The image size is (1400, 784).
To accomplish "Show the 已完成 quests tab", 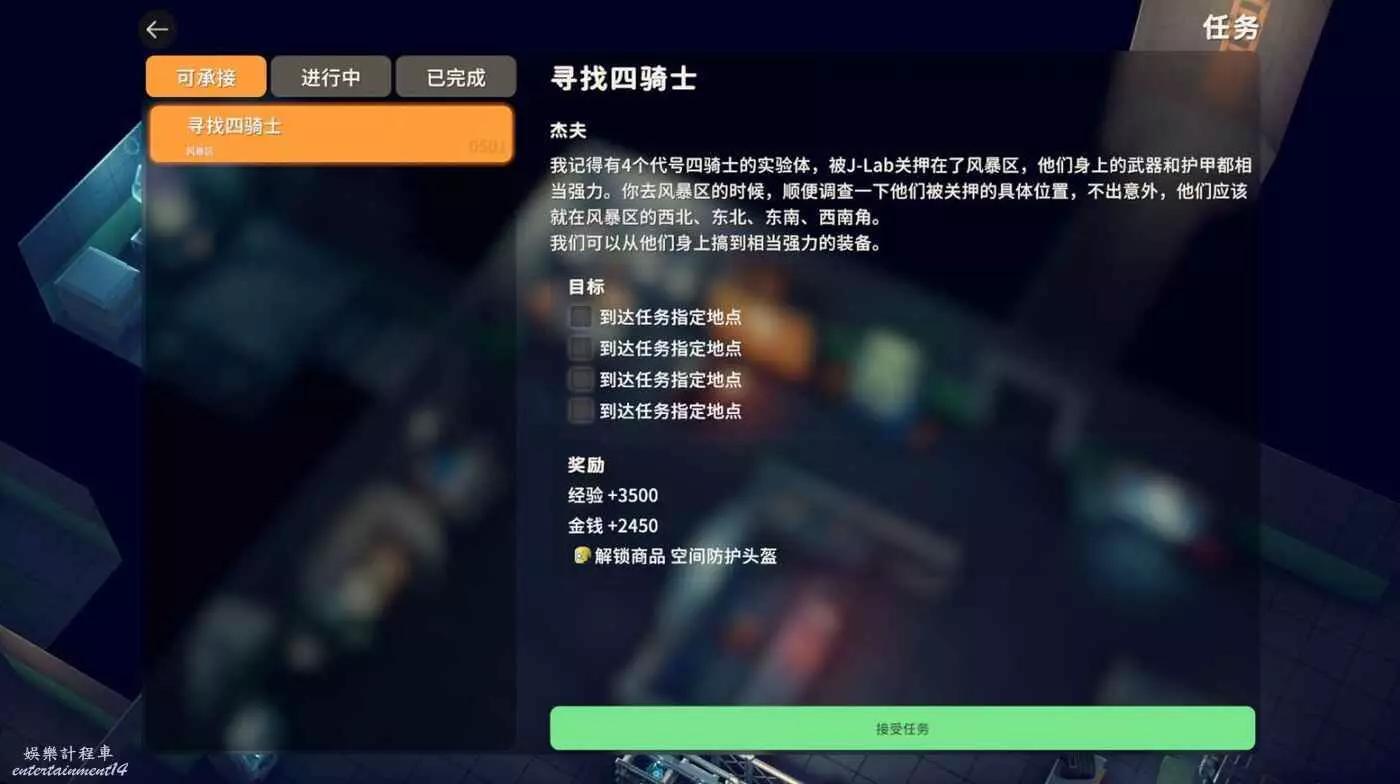I will (x=456, y=77).
